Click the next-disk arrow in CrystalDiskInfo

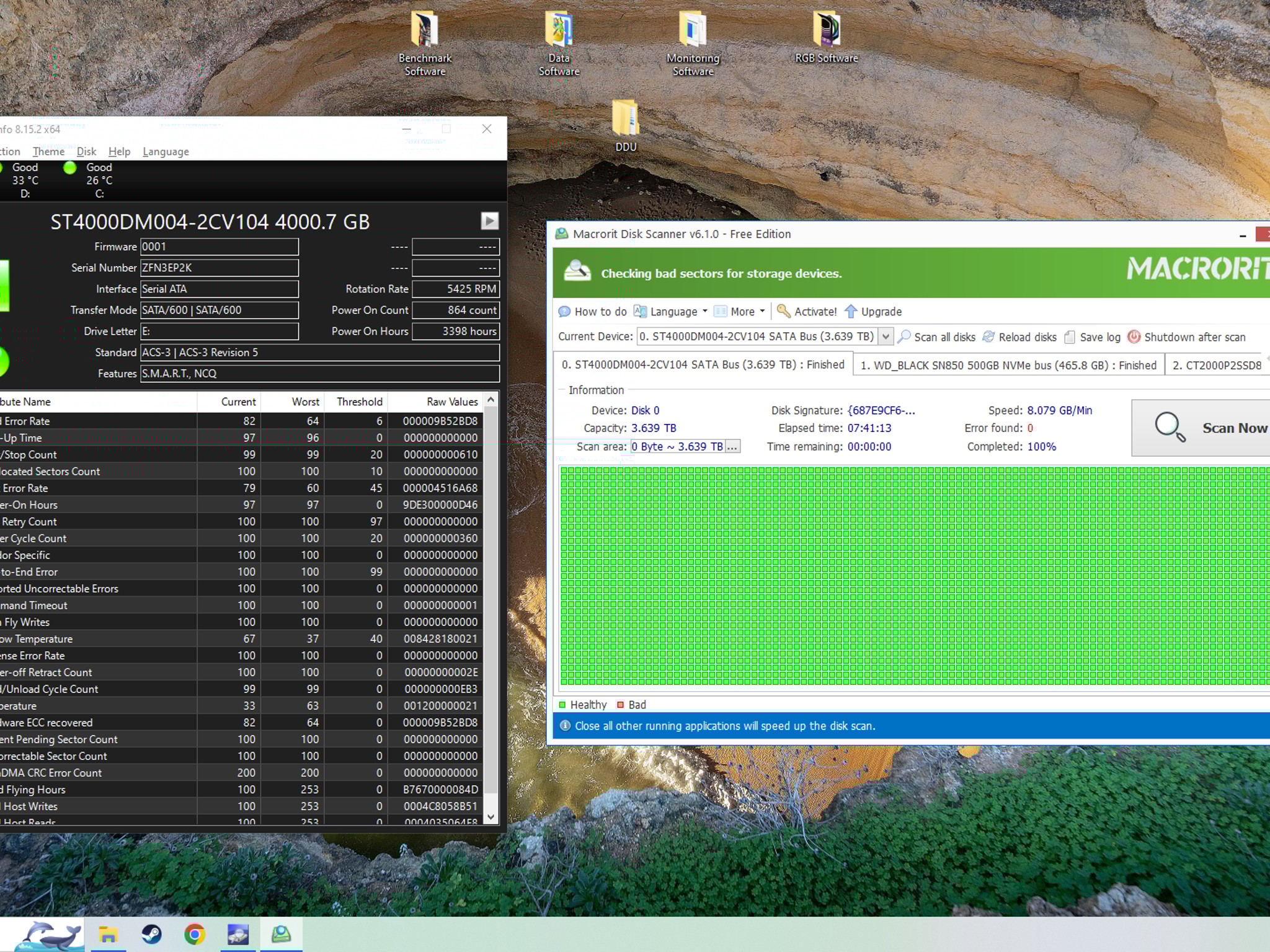pyautogui.click(x=489, y=221)
